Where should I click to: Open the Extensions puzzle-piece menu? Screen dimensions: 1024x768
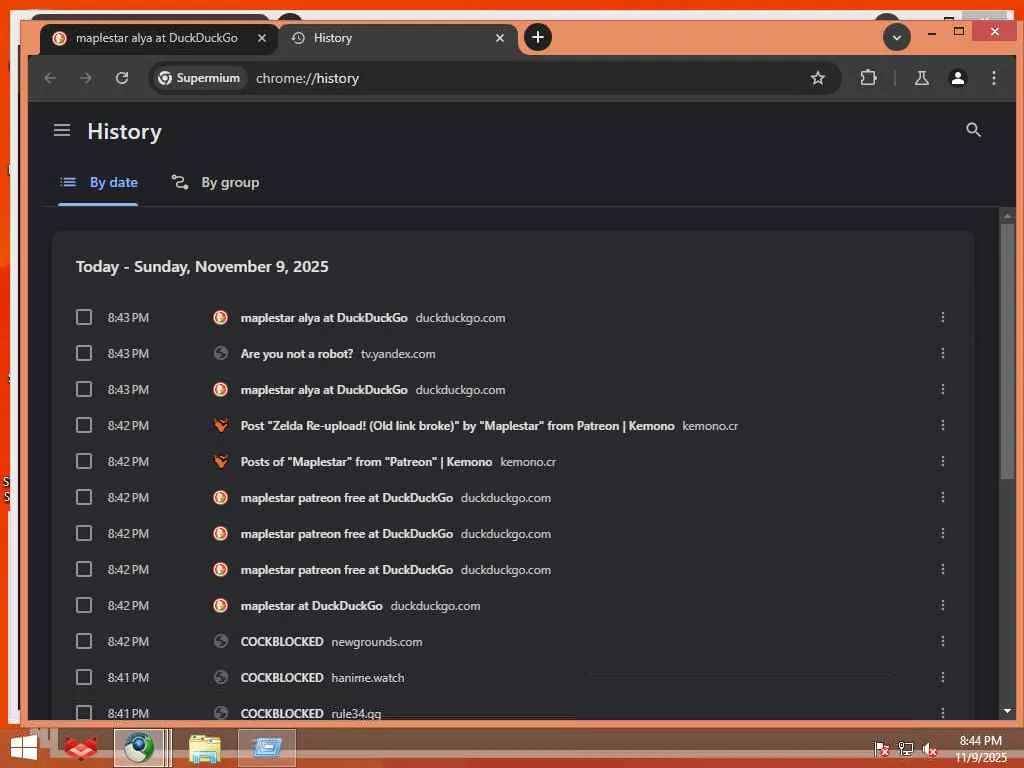coord(868,78)
